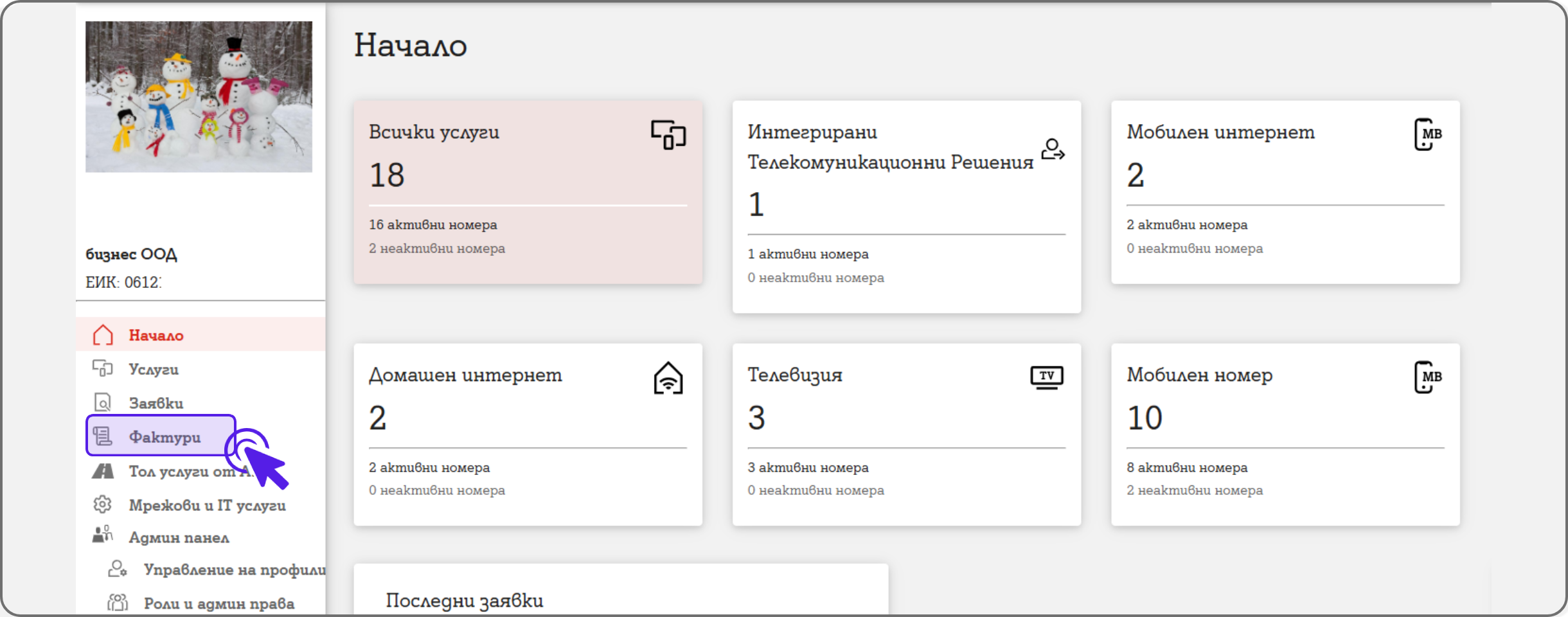Click the devices icon beside Услуги
This screenshot has height=617, width=1568.
[x=103, y=368]
